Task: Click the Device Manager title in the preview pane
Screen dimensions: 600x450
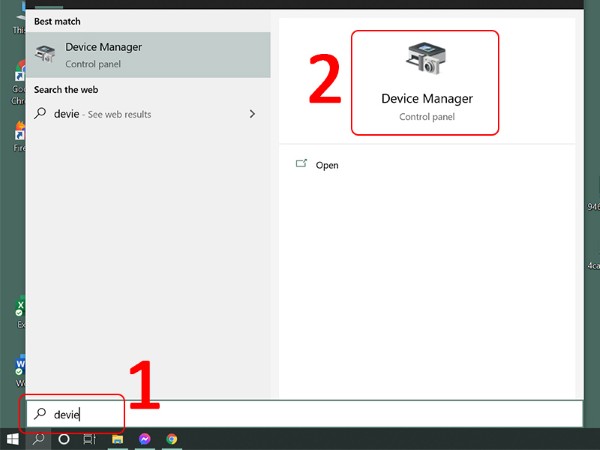Action: (x=427, y=99)
